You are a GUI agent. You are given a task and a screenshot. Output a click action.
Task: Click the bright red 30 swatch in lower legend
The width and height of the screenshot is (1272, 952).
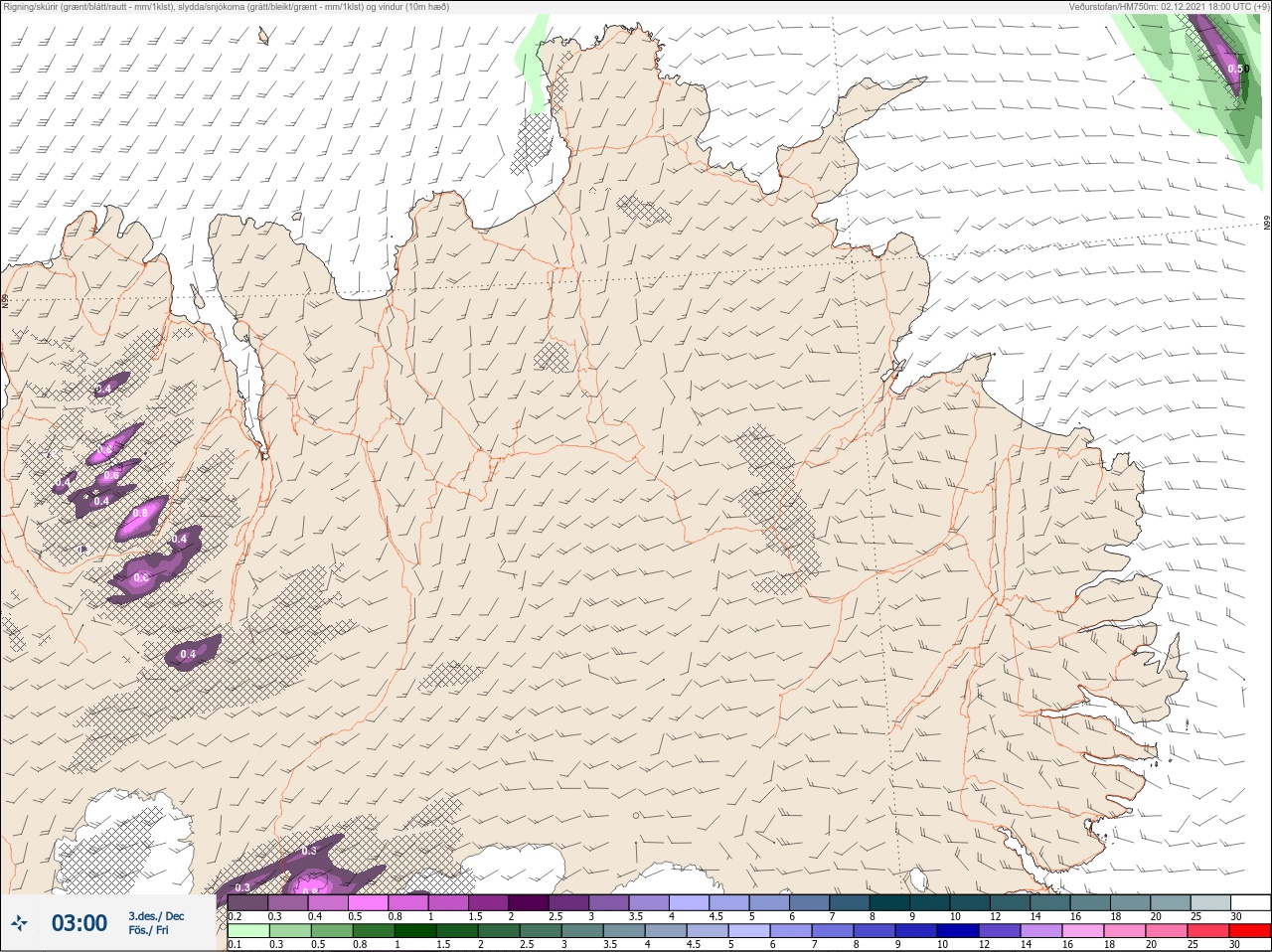pyautogui.click(x=1250, y=931)
